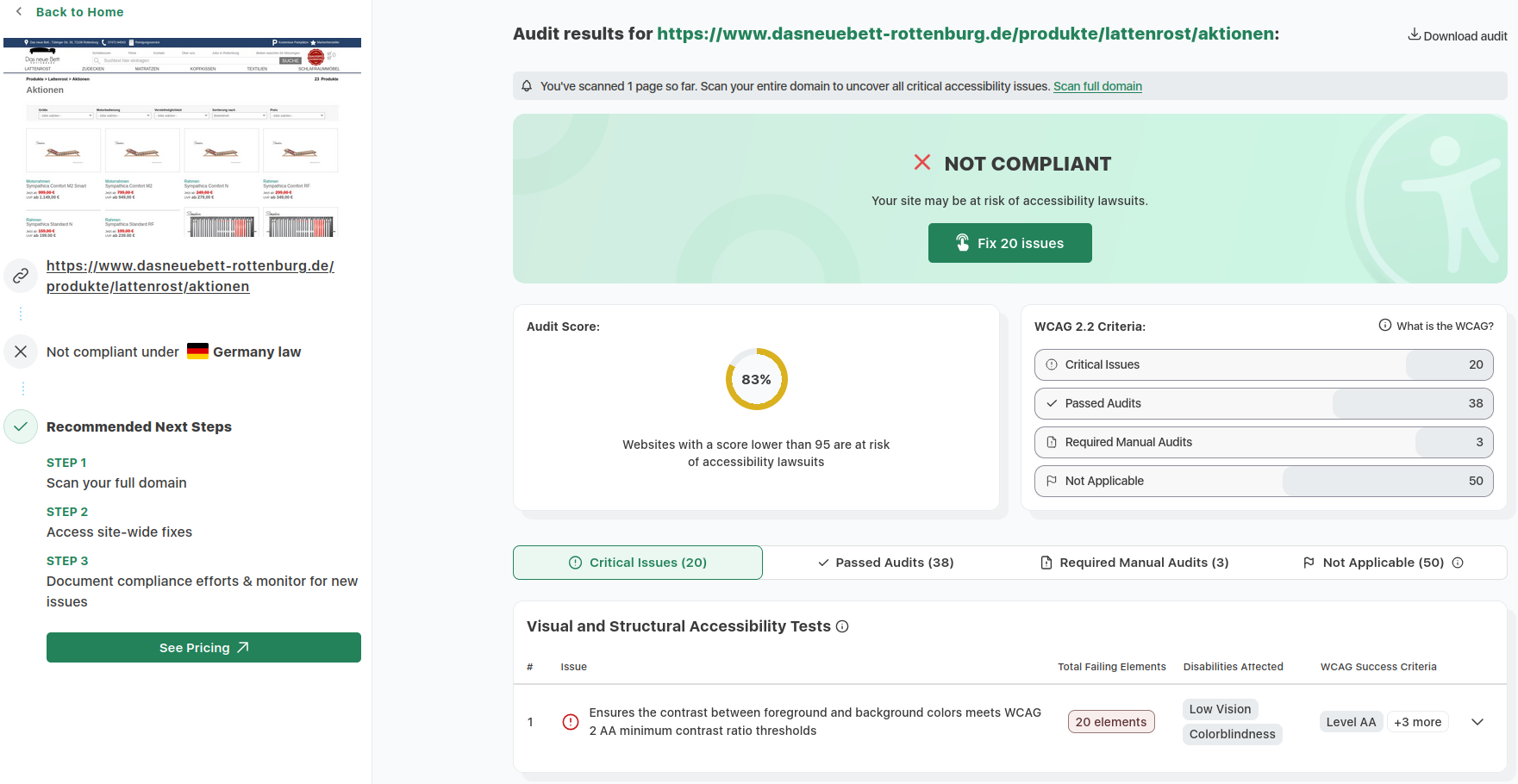
Task: Click the Scan full domain link
Action: coord(1097,86)
